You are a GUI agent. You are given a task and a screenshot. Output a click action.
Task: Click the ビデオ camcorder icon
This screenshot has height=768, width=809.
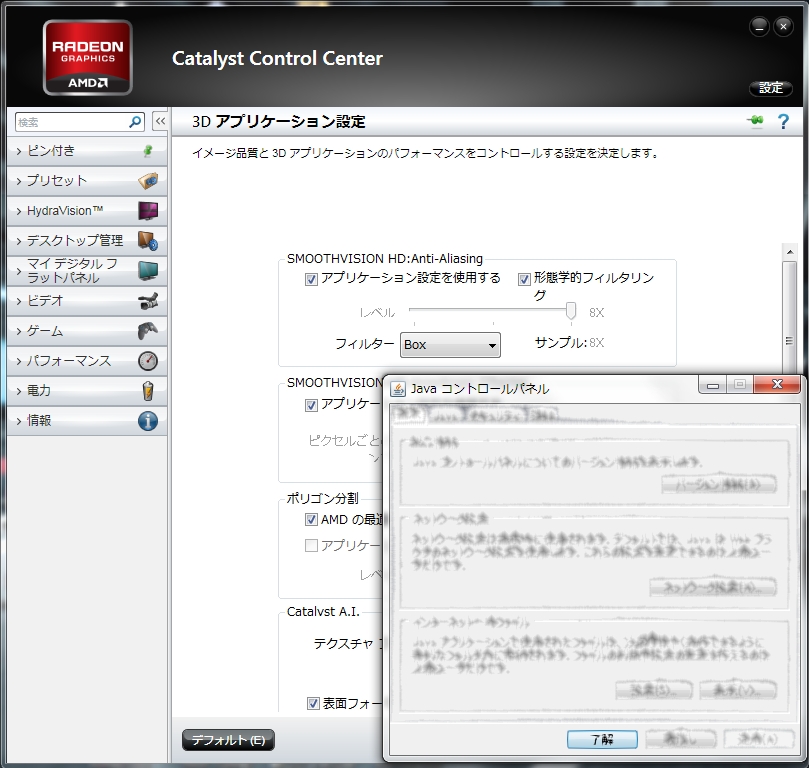(x=148, y=301)
